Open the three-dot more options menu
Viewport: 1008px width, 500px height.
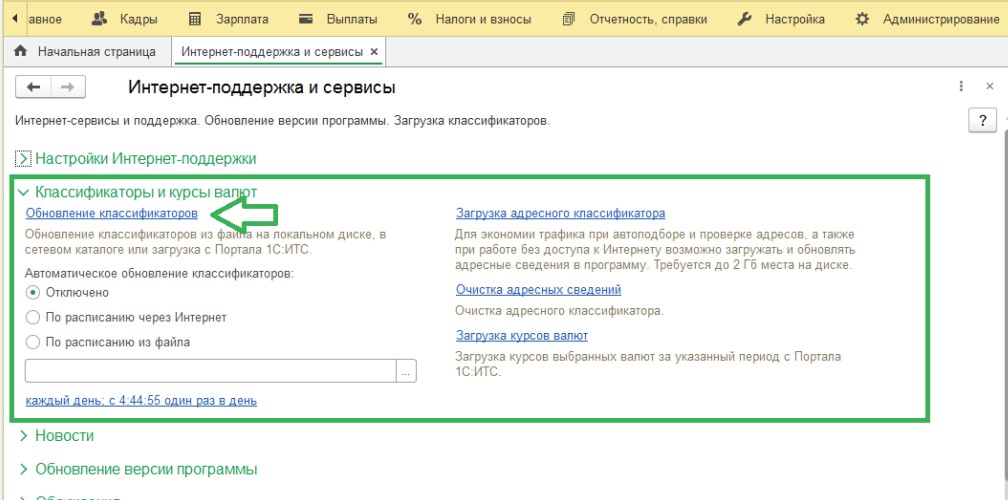(x=961, y=87)
